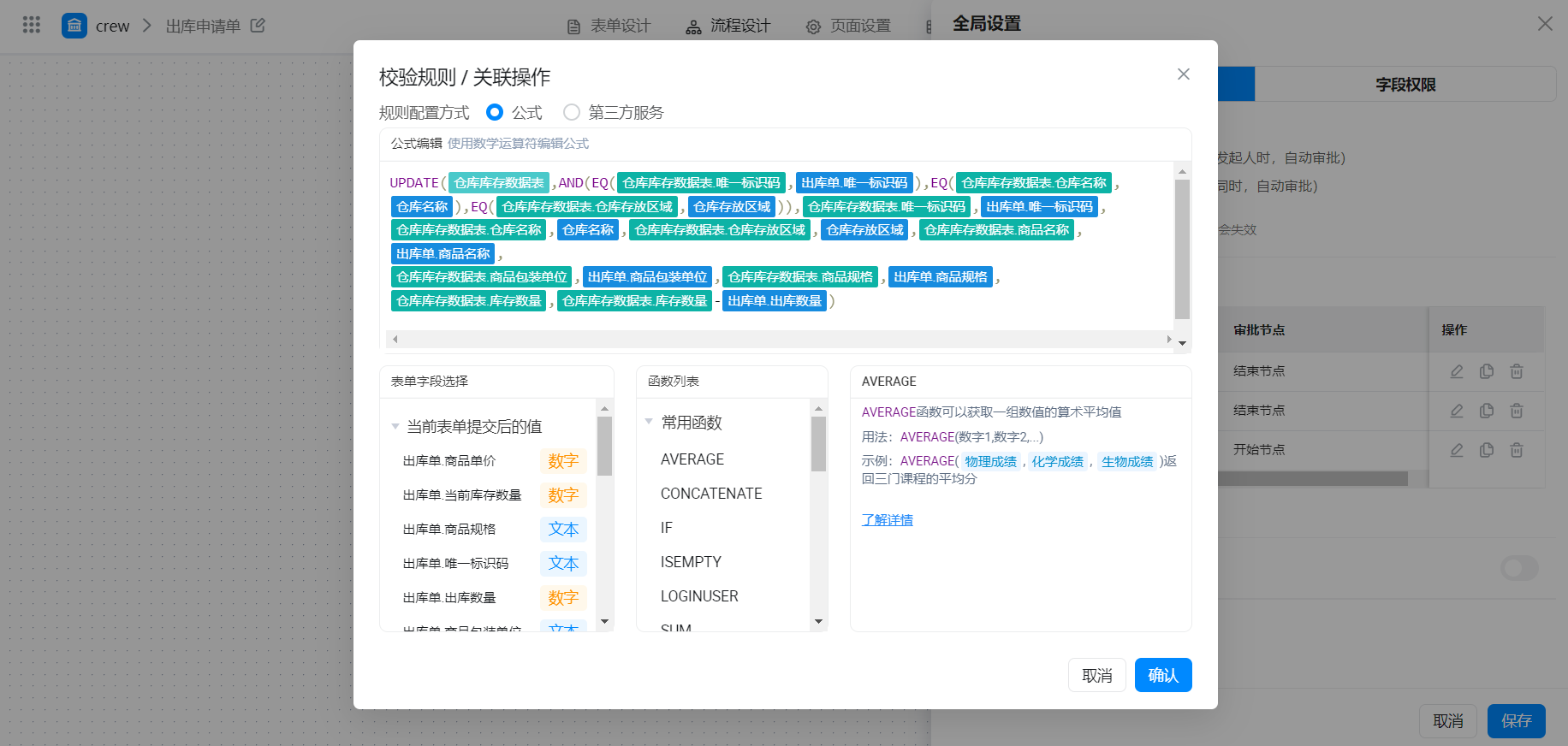The image size is (1568, 746).
Task: Click the 出库单.商品名称 formula tag
Action: (443, 254)
